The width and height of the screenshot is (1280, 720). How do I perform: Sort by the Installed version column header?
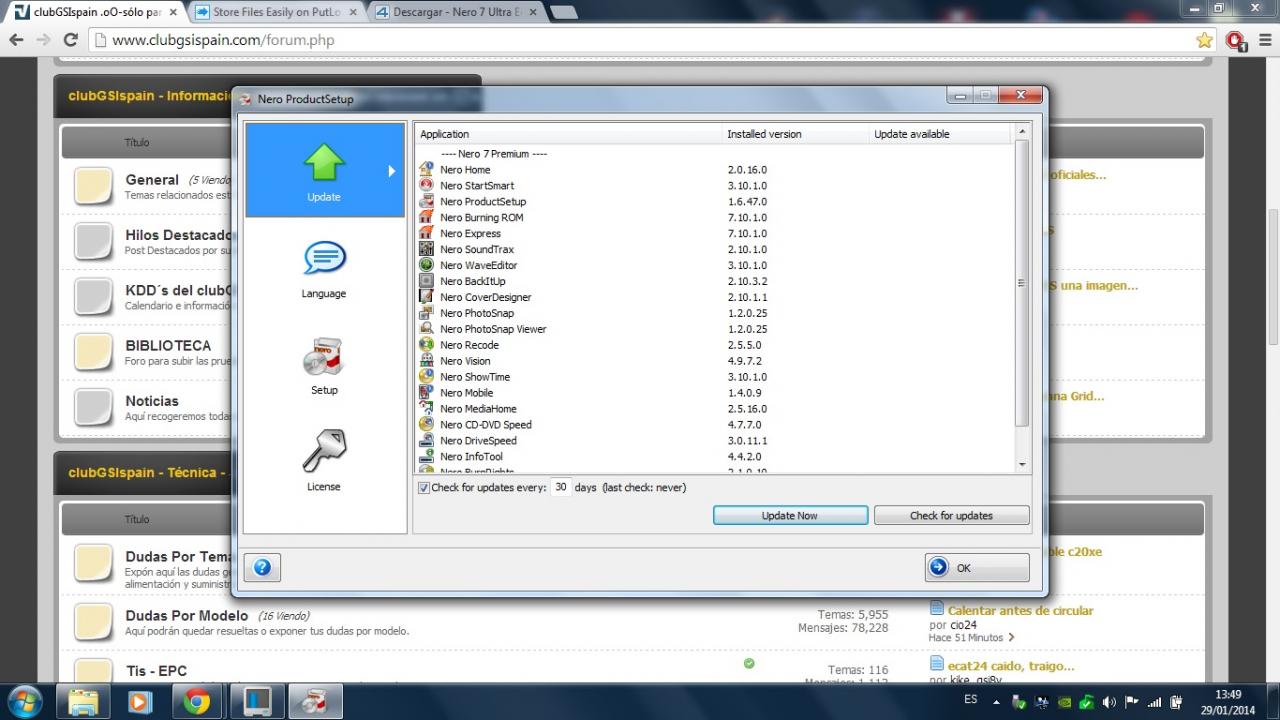795,134
